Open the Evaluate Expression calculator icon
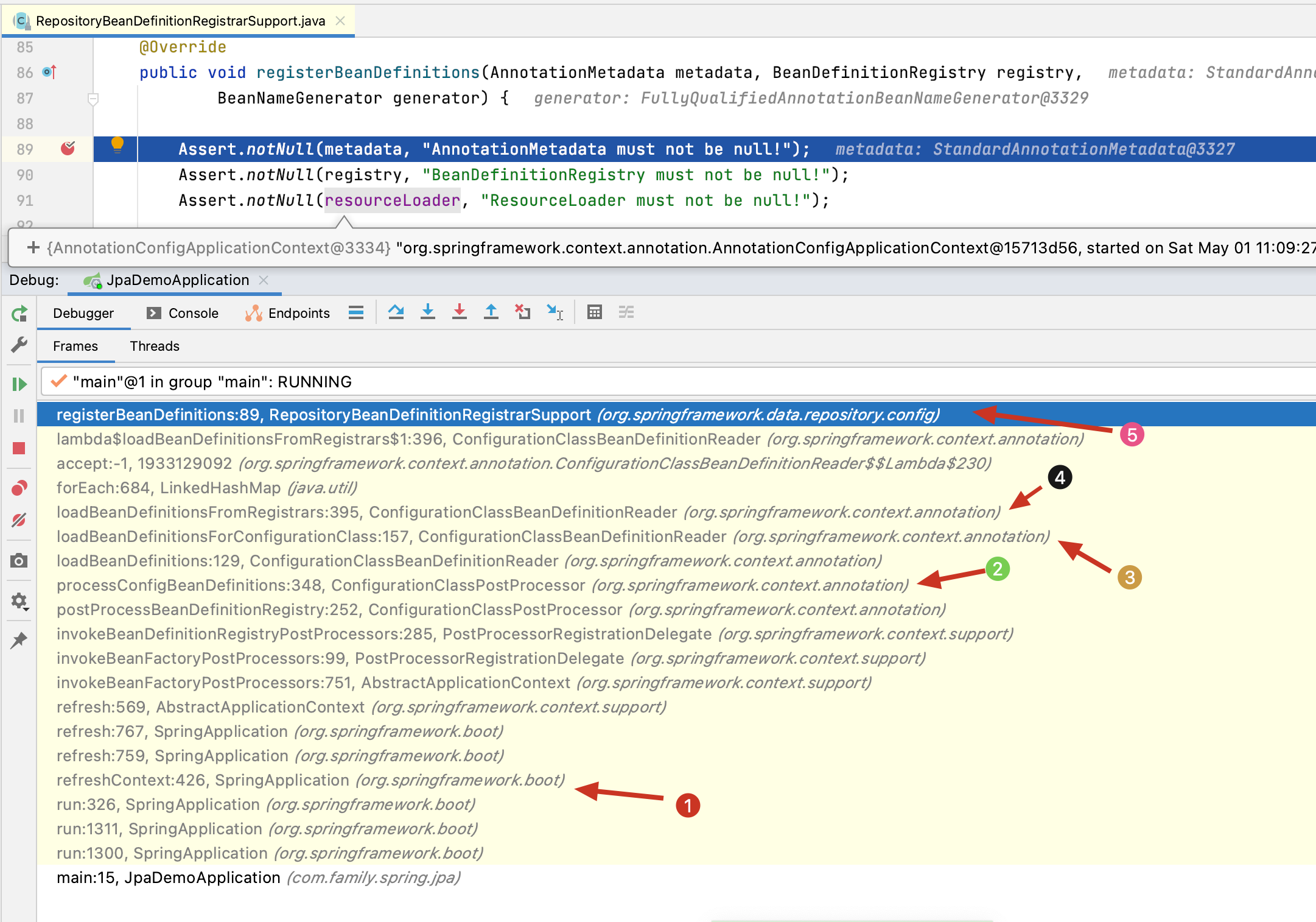This screenshot has width=1316, height=922. 595,312
